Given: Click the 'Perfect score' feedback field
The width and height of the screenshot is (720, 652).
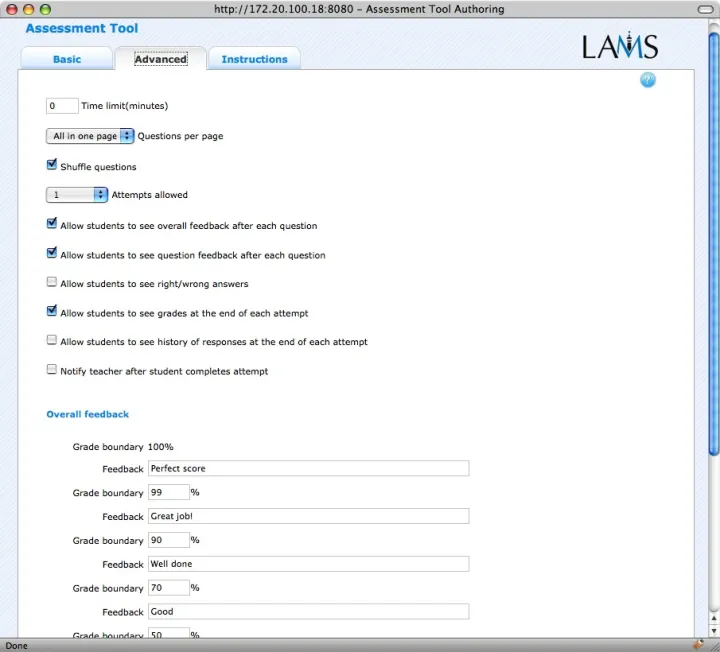Looking at the screenshot, I should click(x=308, y=468).
